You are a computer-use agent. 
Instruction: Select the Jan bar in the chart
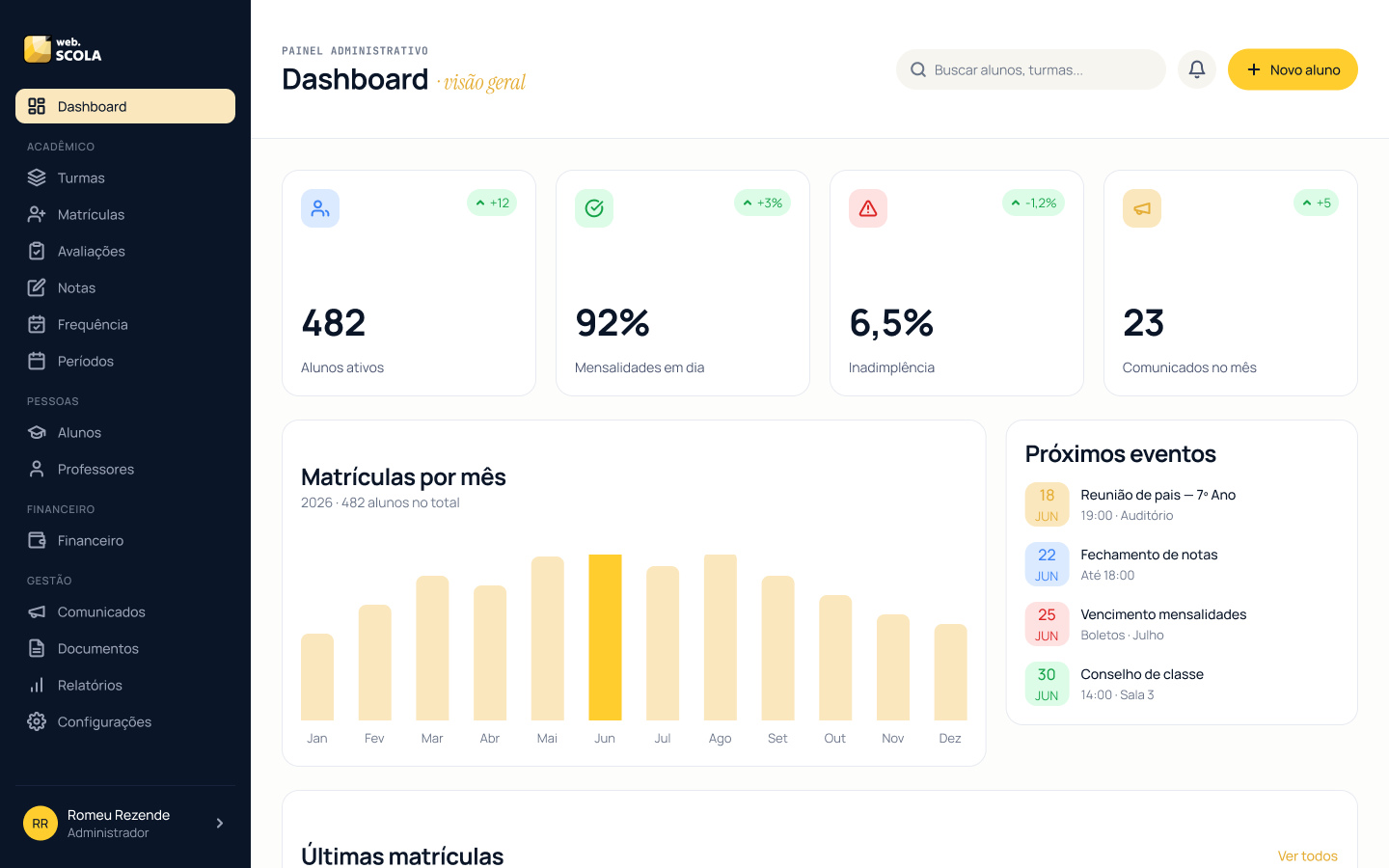317,677
